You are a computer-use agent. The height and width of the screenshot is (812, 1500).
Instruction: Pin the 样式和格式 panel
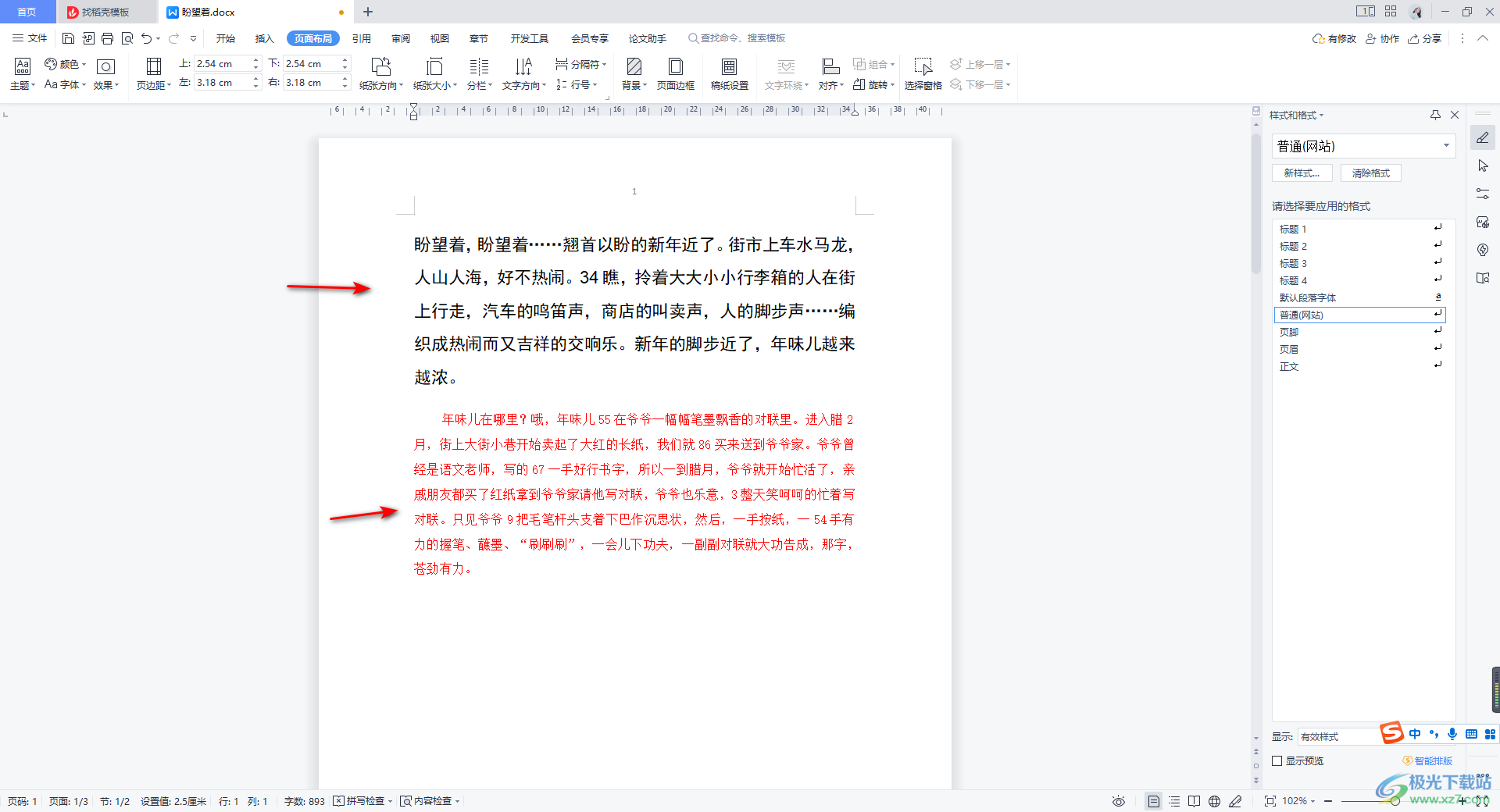tap(1435, 115)
